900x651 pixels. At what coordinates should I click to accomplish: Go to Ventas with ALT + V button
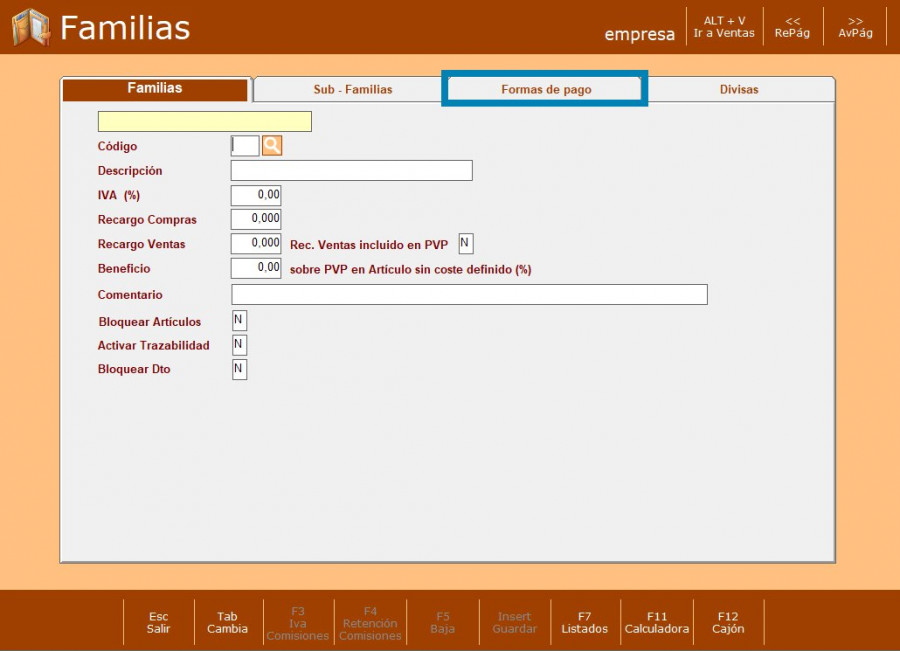click(724, 27)
